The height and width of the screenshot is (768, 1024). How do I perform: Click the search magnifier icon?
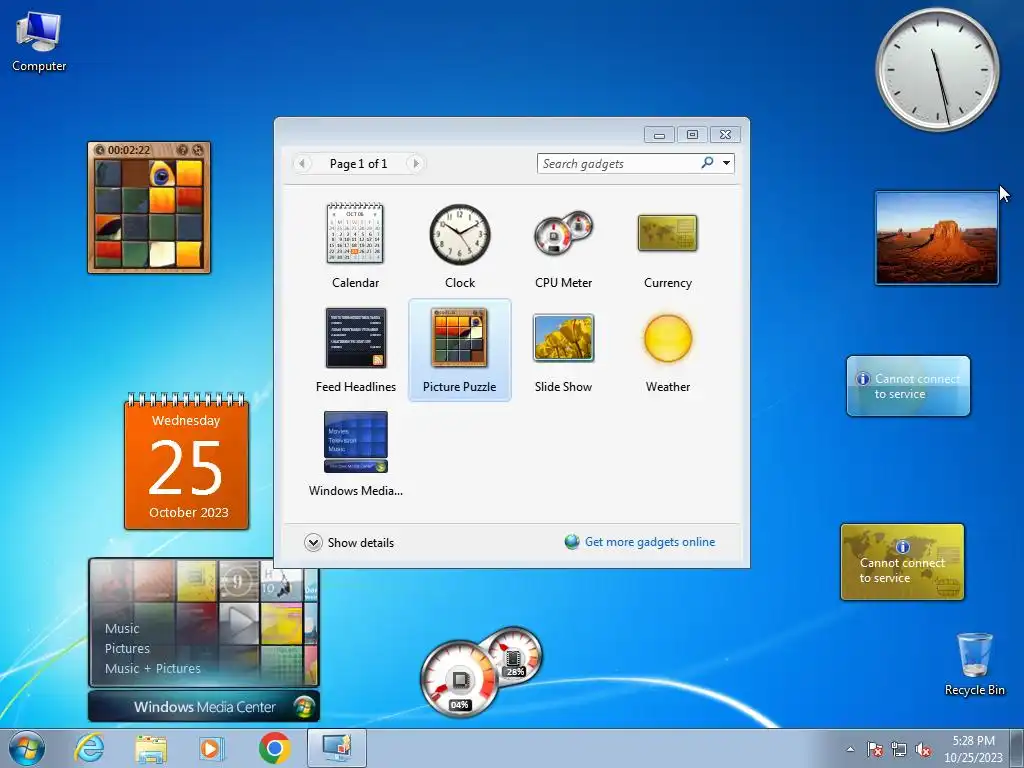coord(707,163)
